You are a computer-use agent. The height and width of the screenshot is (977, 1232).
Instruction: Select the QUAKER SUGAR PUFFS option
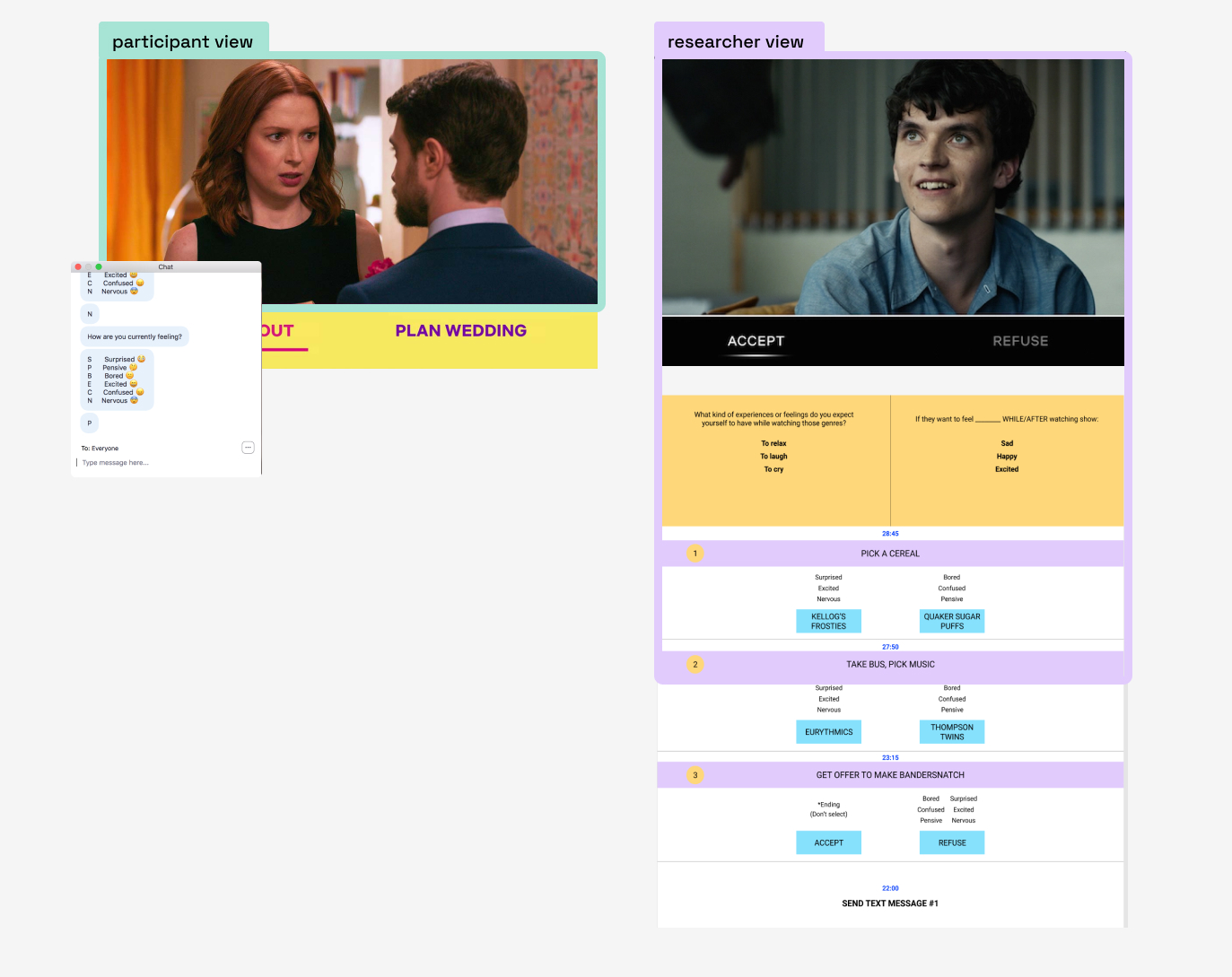952,621
